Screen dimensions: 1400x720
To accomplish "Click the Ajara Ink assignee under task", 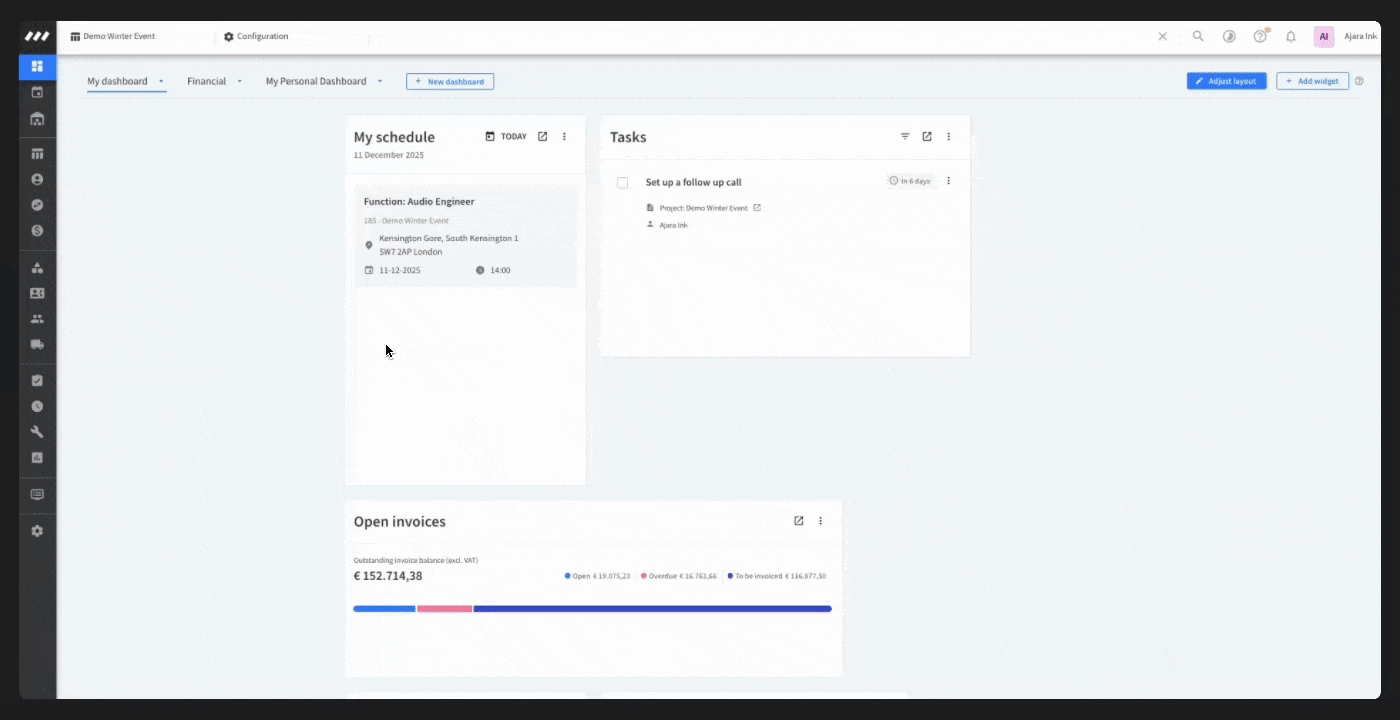I will pos(673,225).
